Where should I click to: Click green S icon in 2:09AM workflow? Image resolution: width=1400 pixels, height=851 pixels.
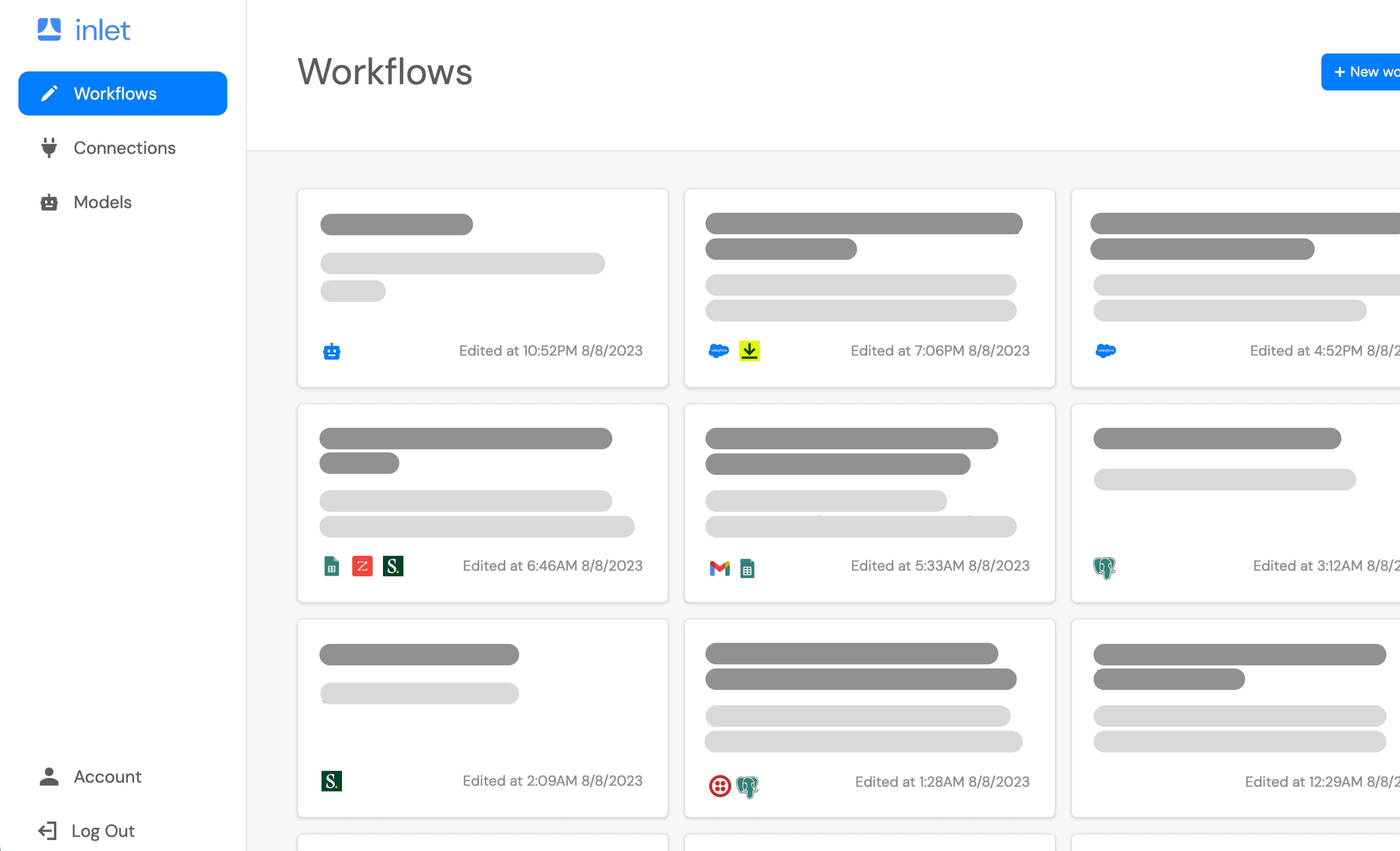[332, 781]
